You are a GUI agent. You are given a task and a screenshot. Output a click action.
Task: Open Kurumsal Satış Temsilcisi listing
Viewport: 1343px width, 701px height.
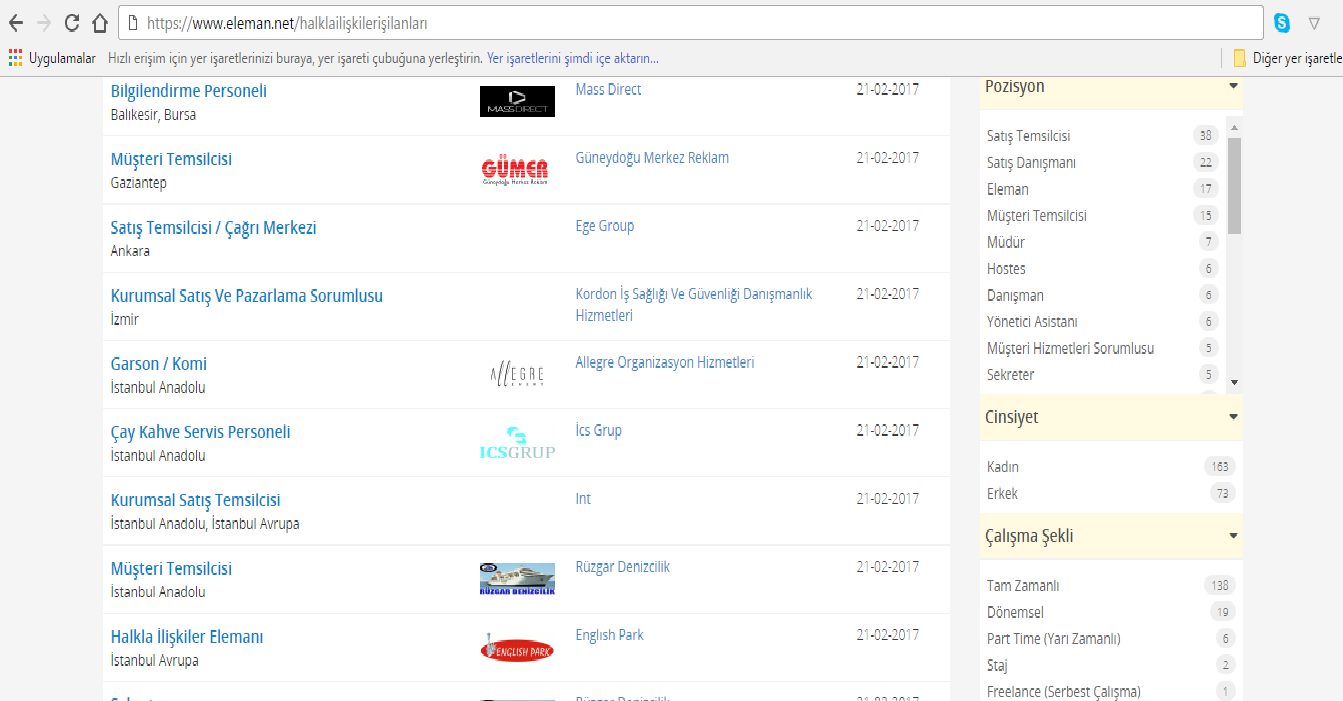(196, 500)
